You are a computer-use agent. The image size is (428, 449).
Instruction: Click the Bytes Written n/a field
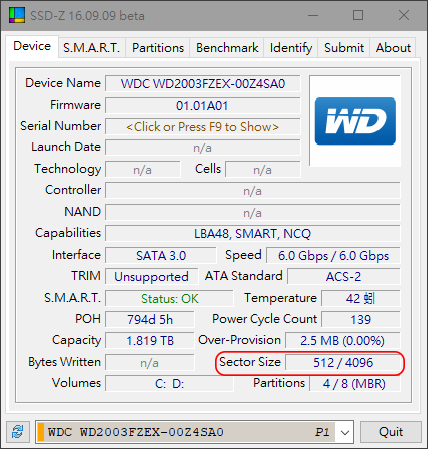[x=150, y=363]
